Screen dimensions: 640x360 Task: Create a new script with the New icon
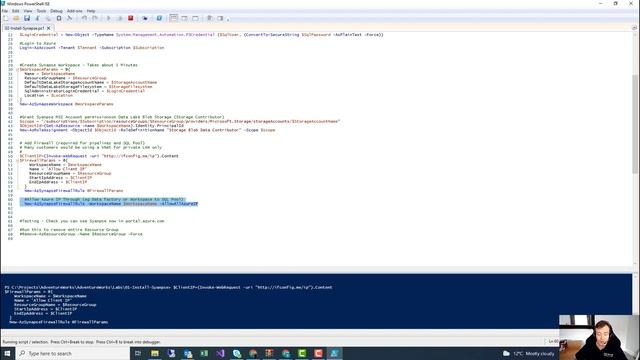point(6,18)
